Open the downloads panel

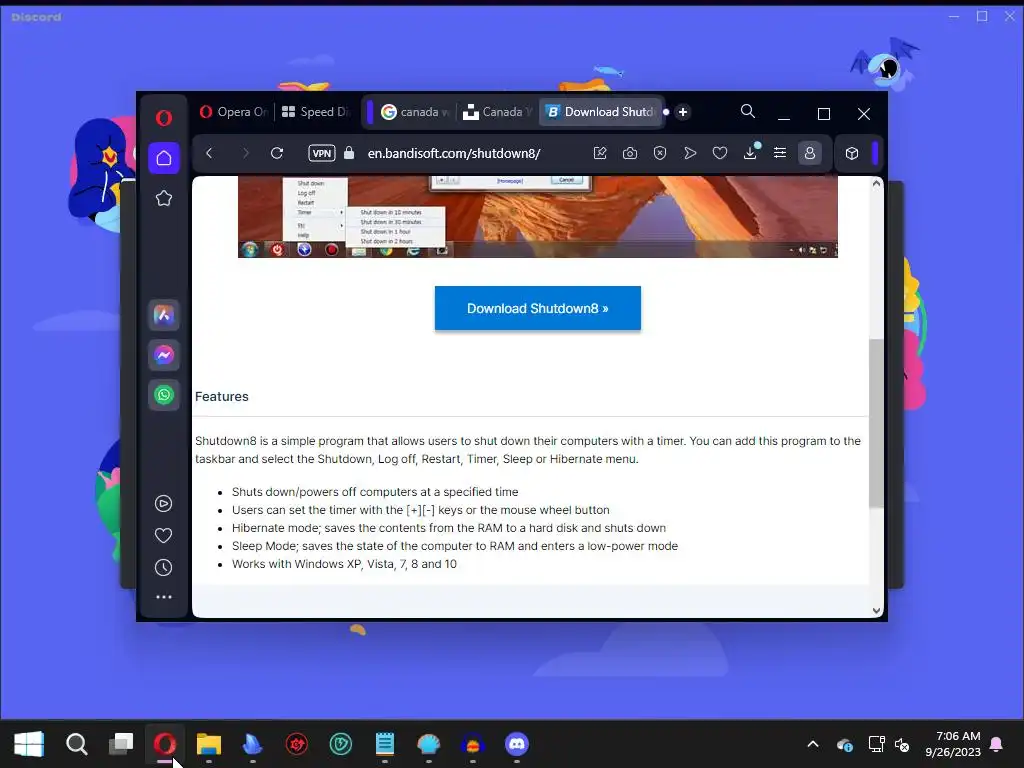(x=750, y=152)
